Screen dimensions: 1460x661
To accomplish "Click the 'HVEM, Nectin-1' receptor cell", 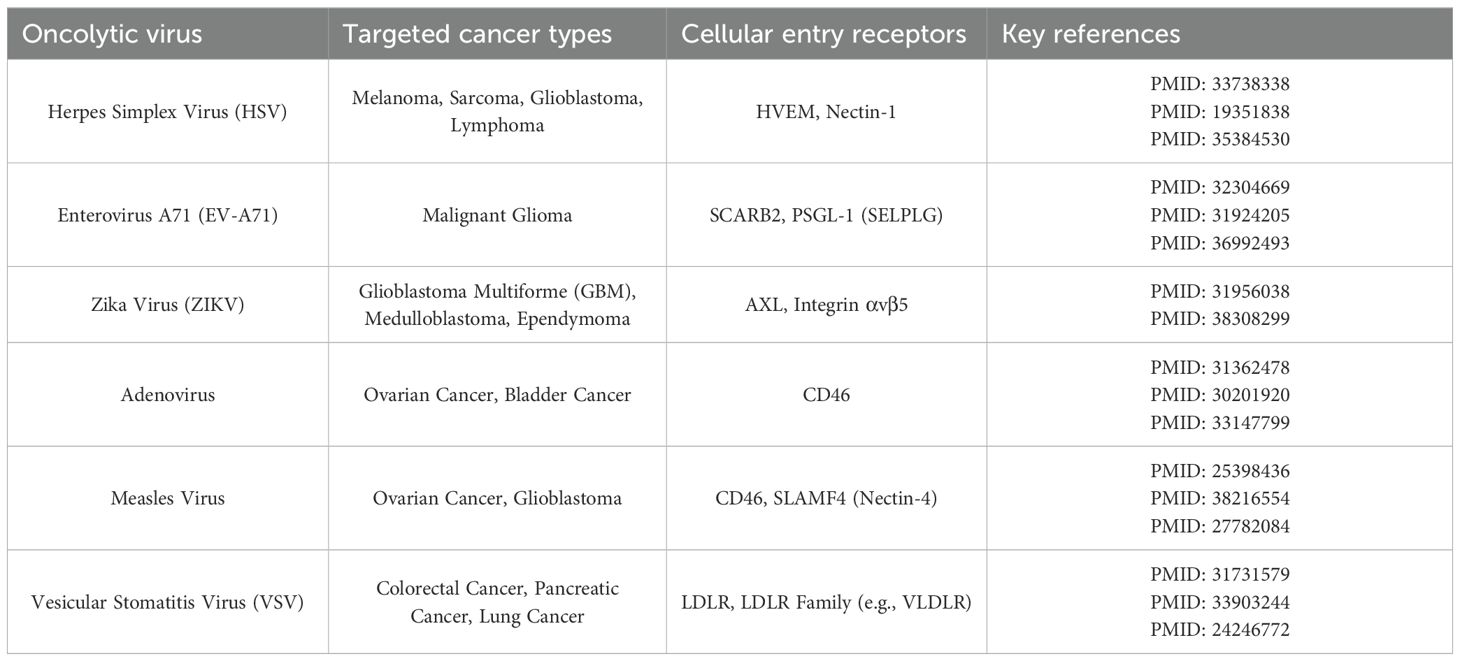I will click(x=825, y=112).
